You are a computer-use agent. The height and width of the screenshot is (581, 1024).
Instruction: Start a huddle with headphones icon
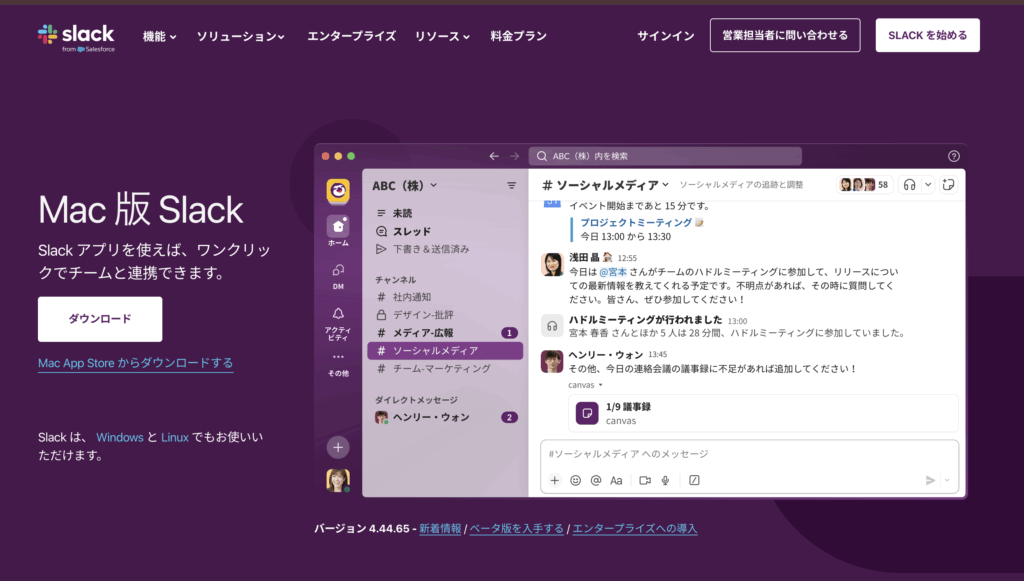pyautogui.click(x=909, y=185)
